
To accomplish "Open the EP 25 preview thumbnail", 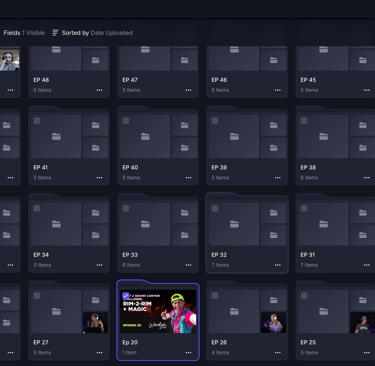I will click(362, 322).
